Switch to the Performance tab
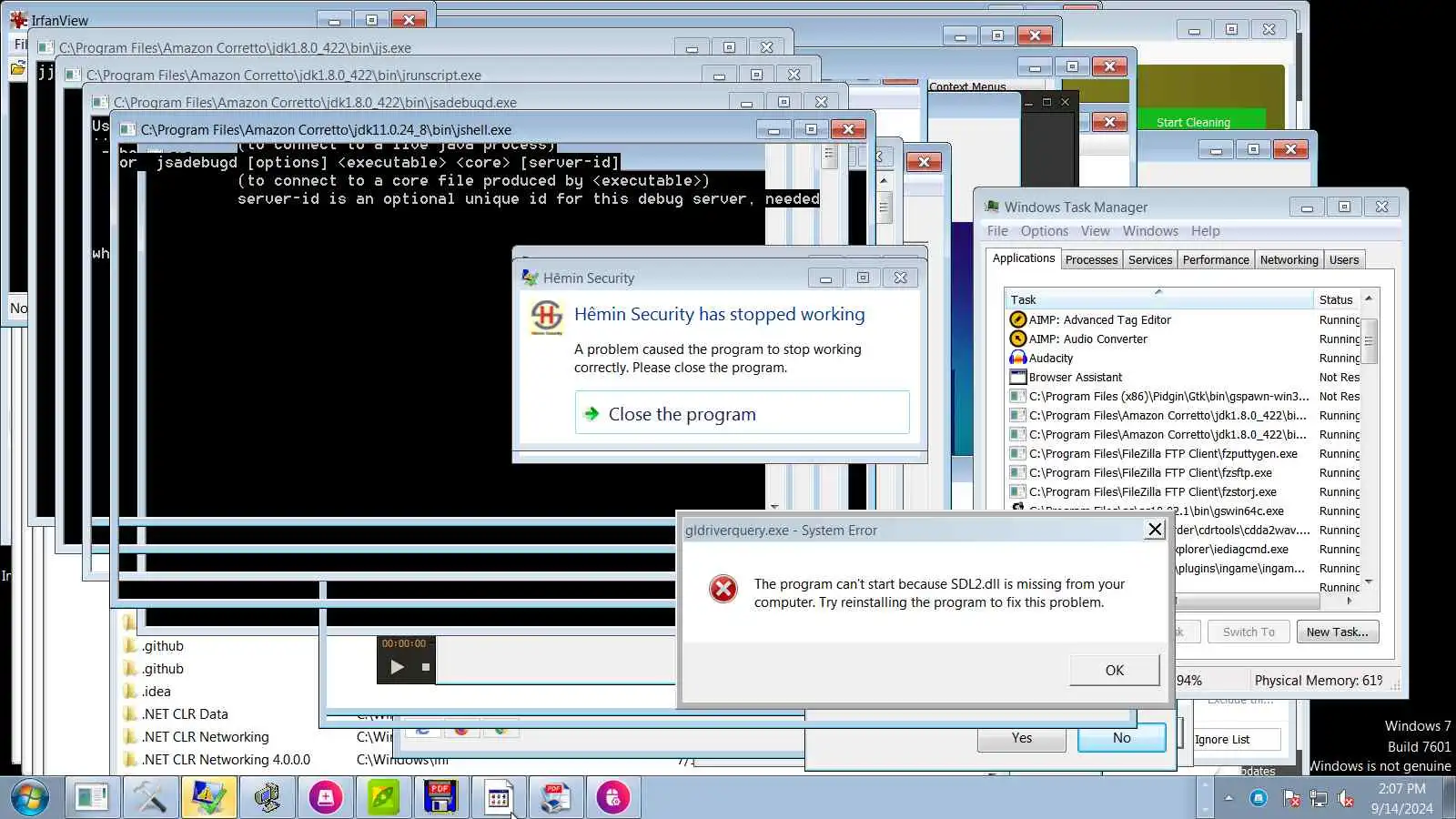Viewport: 1456px width, 819px height. click(1216, 260)
